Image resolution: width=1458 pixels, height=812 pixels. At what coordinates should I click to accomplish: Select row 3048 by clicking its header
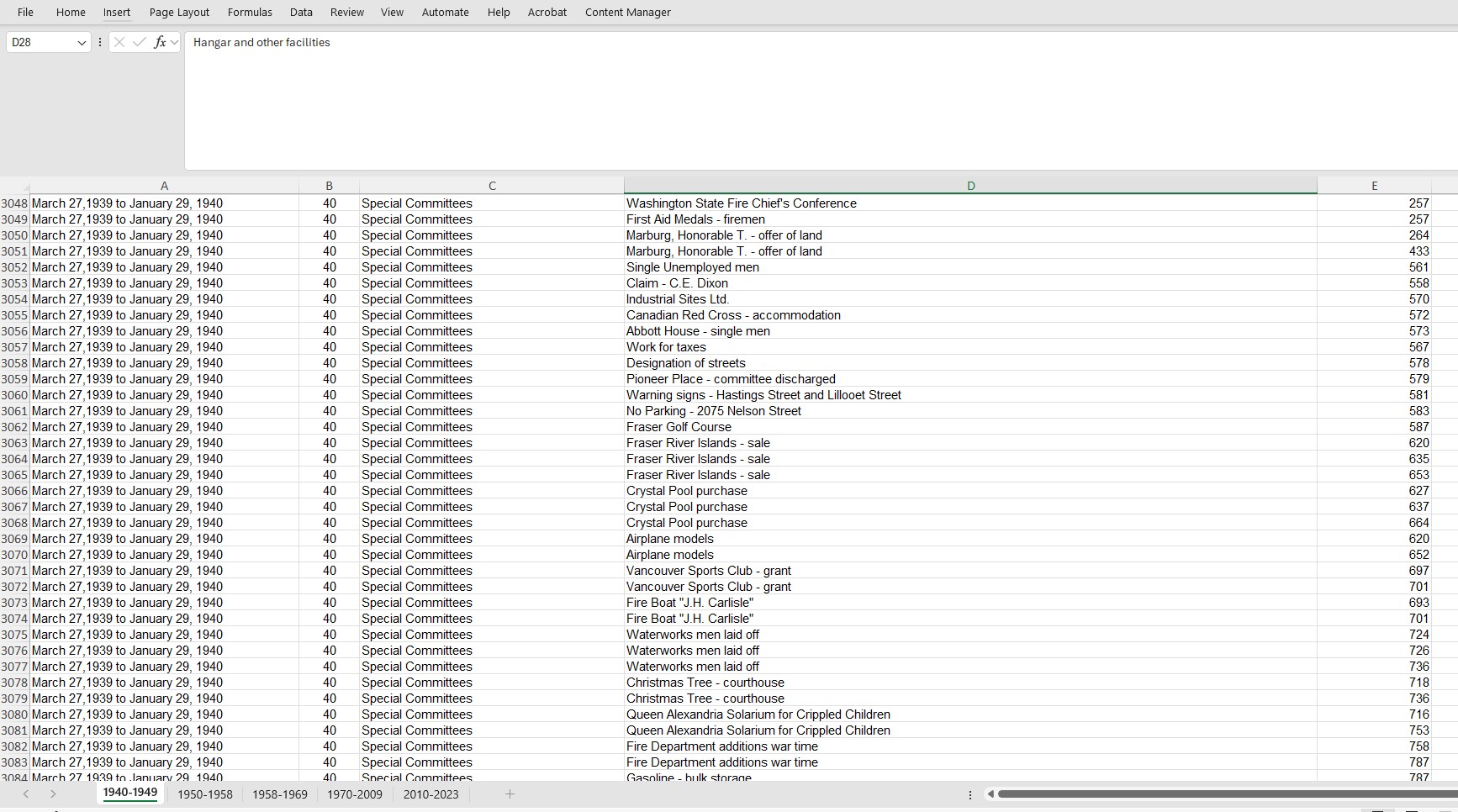point(13,203)
